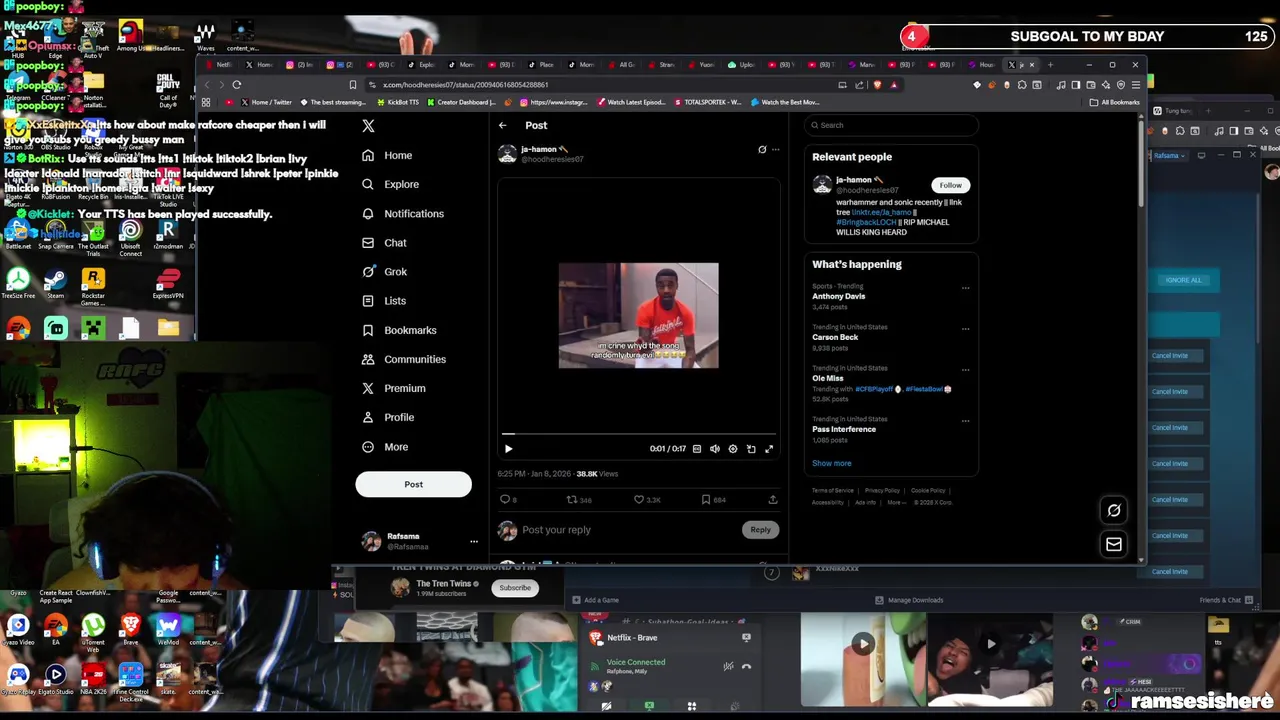Open Grok explain icon on the post
This screenshot has height=720, width=1280.
[762, 150]
